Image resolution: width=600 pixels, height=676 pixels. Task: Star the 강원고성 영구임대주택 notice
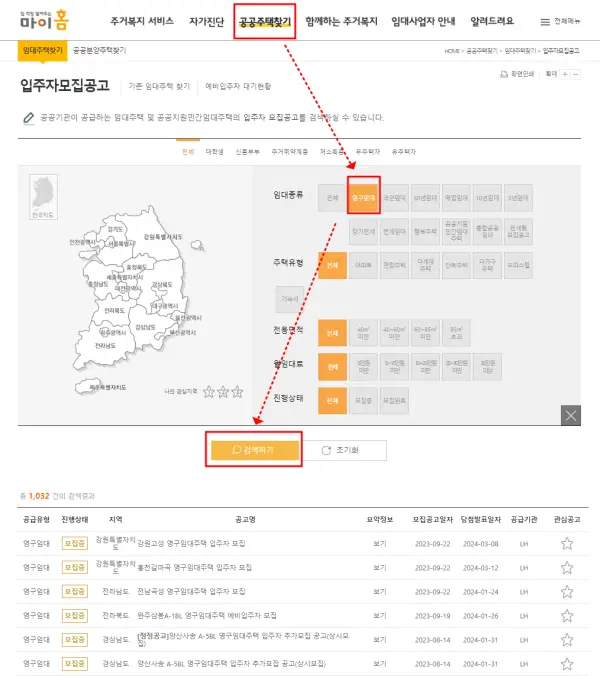coord(567,544)
